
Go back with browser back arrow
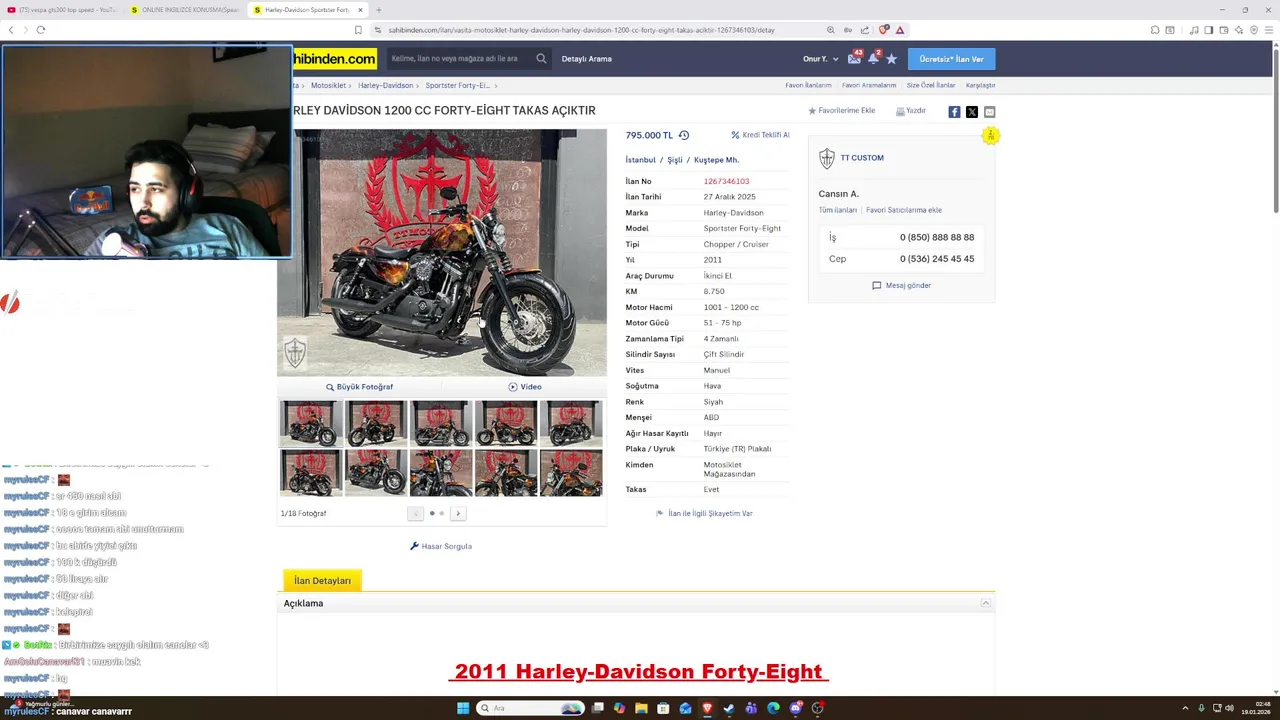click(x=11, y=30)
